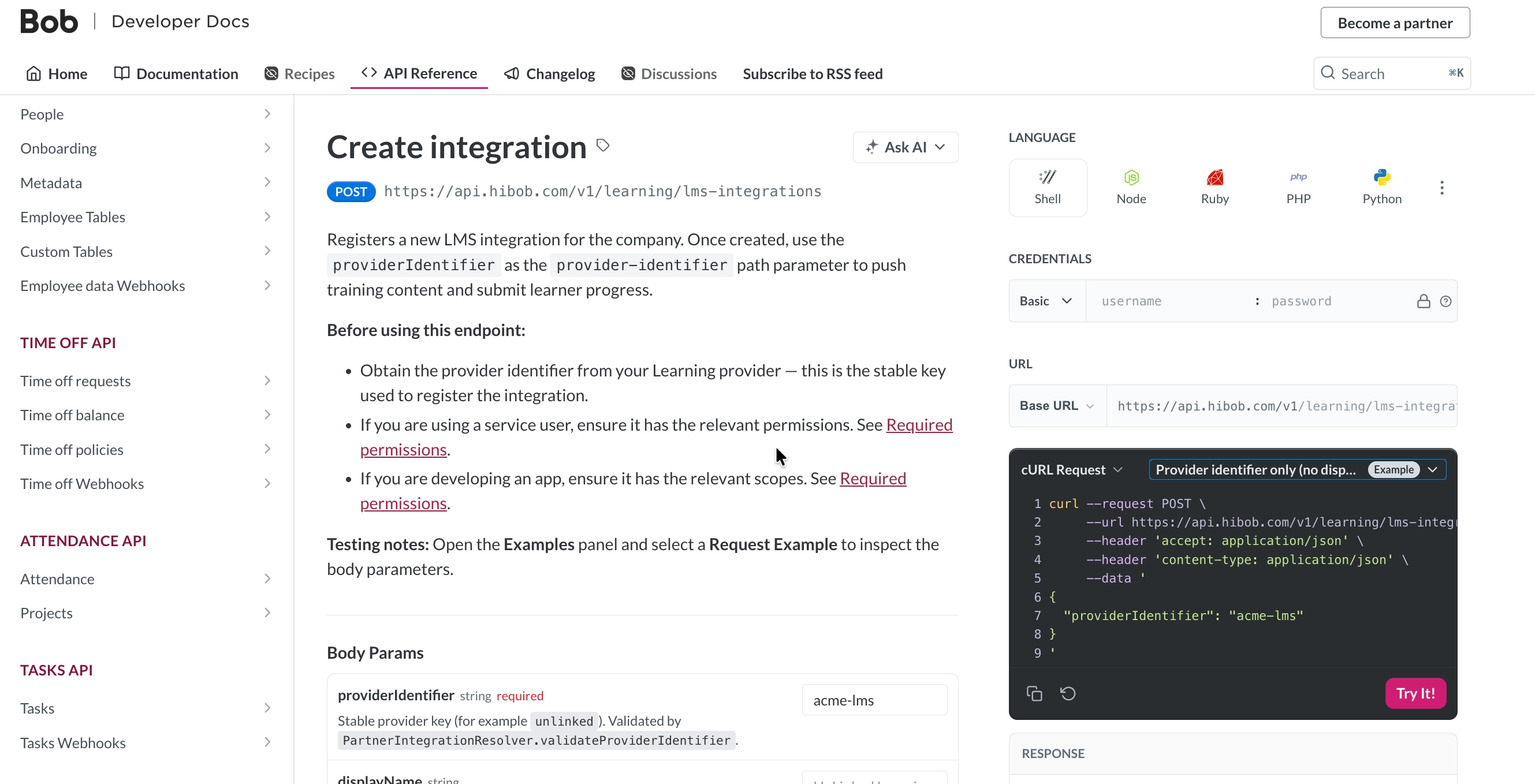Screen dimensions: 1535x784
Task: Reset the request using the refresh icon
Action: [1067, 693]
